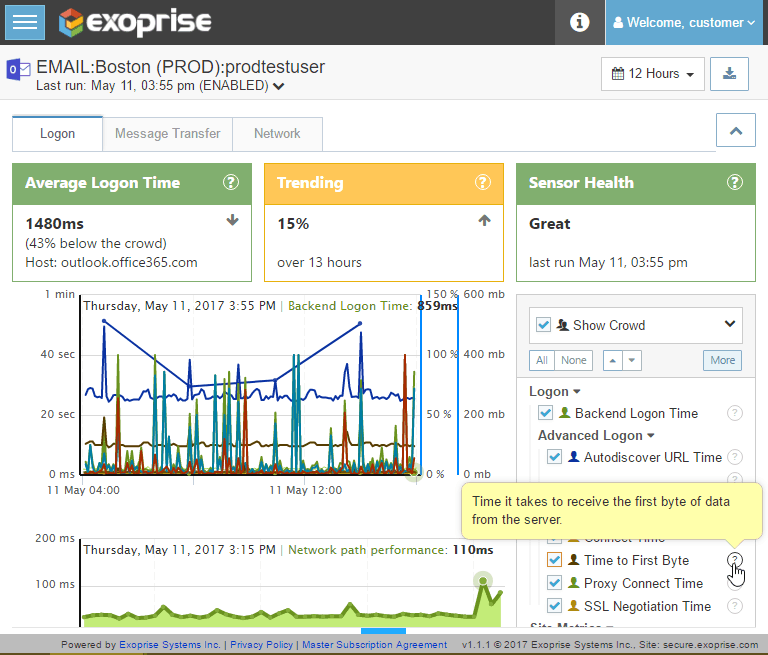This screenshot has width=768, height=655.
Task: Switch to the Message Transfer tab
Action: pos(167,133)
